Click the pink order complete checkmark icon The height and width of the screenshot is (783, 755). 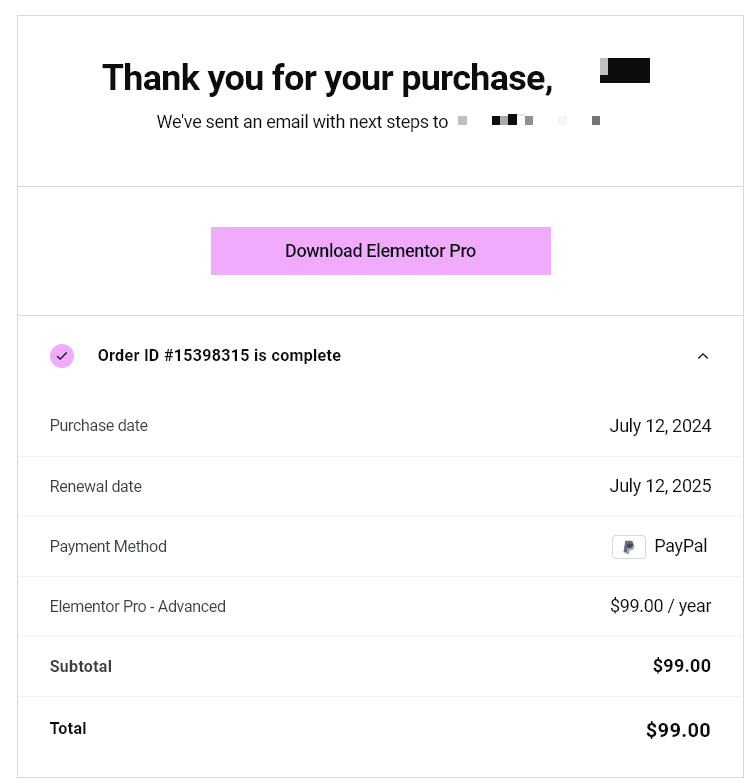[x=62, y=356]
